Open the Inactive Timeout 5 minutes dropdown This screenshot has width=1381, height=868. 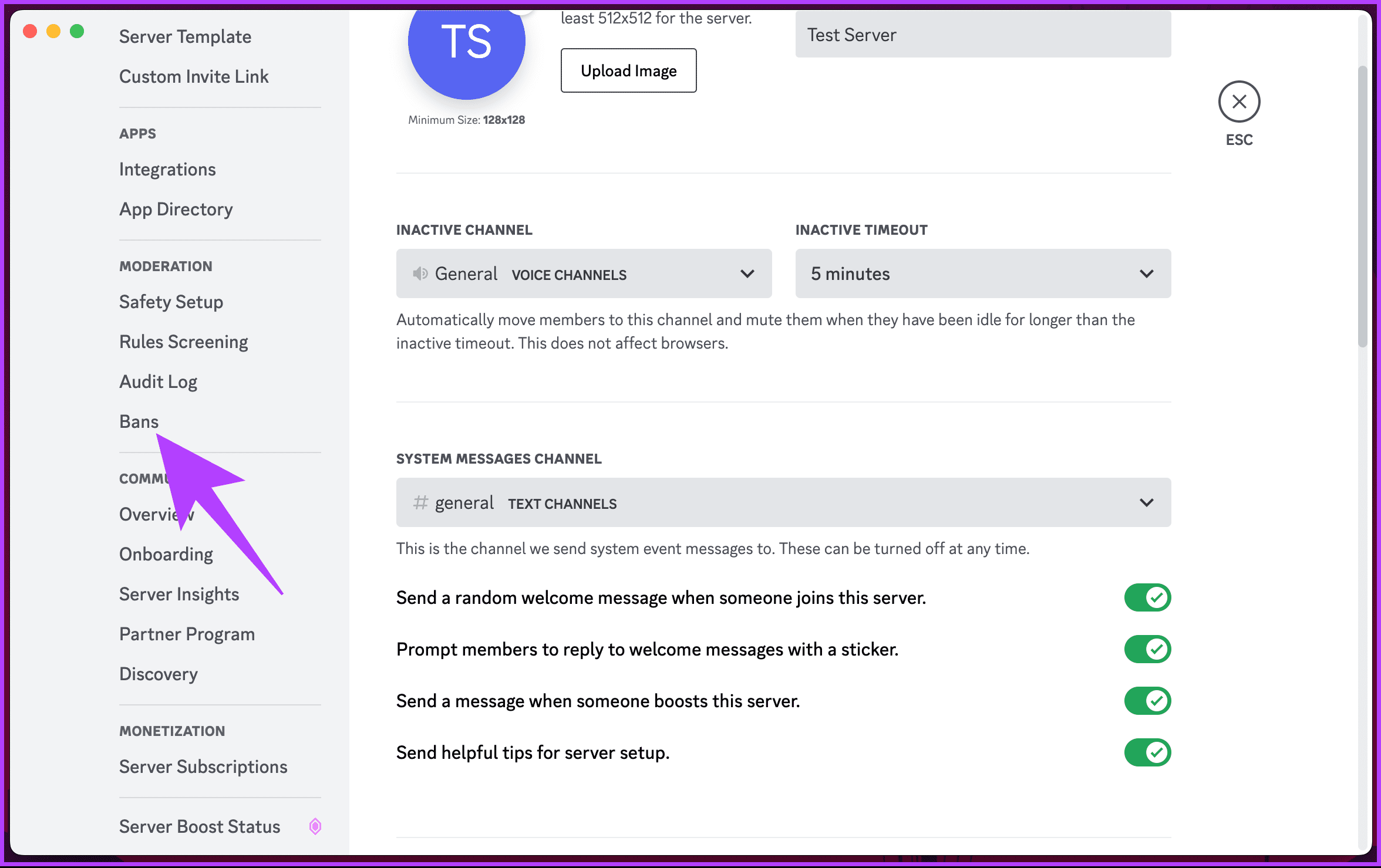click(x=983, y=273)
